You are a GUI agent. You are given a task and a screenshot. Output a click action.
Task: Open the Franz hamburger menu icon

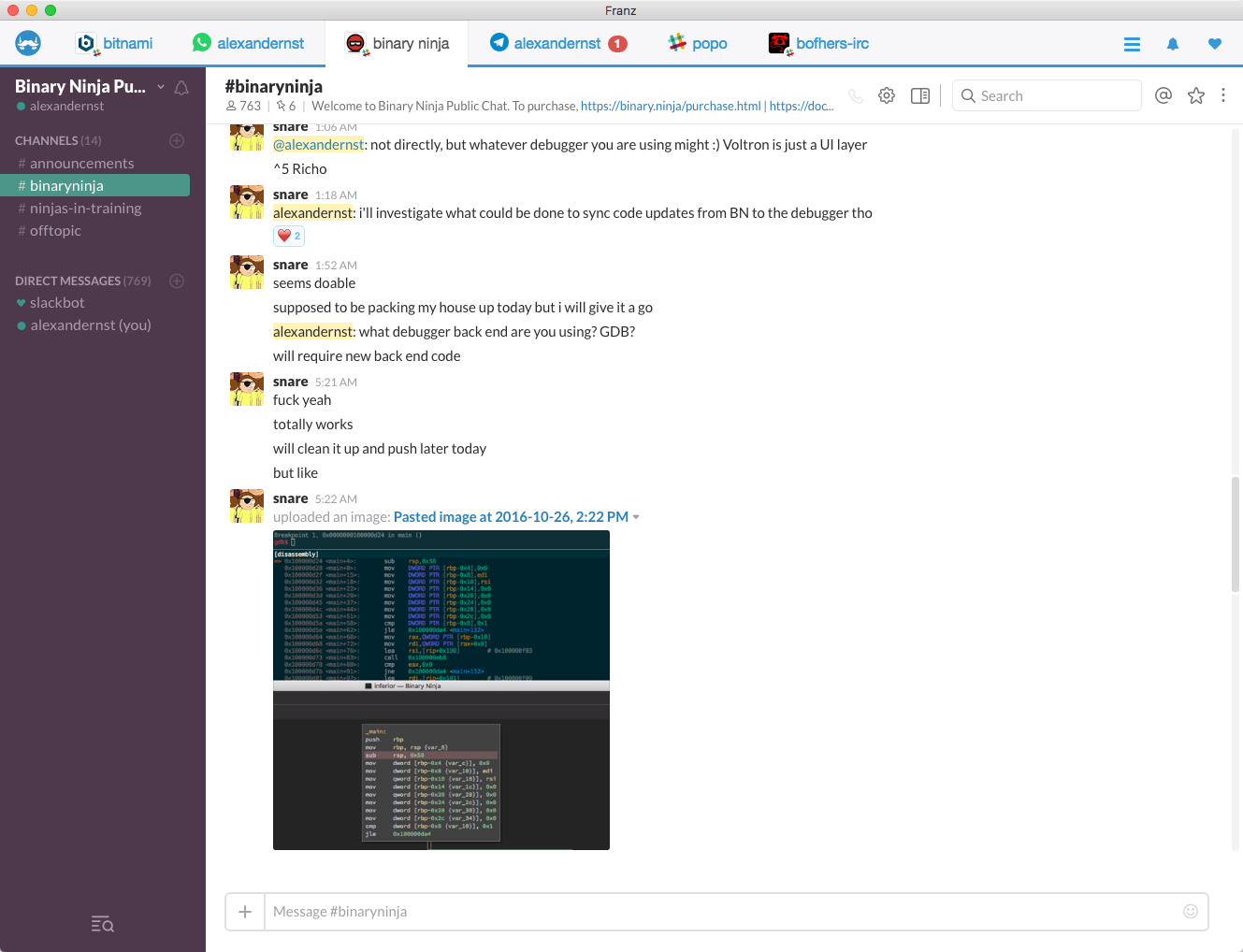[1132, 44]
